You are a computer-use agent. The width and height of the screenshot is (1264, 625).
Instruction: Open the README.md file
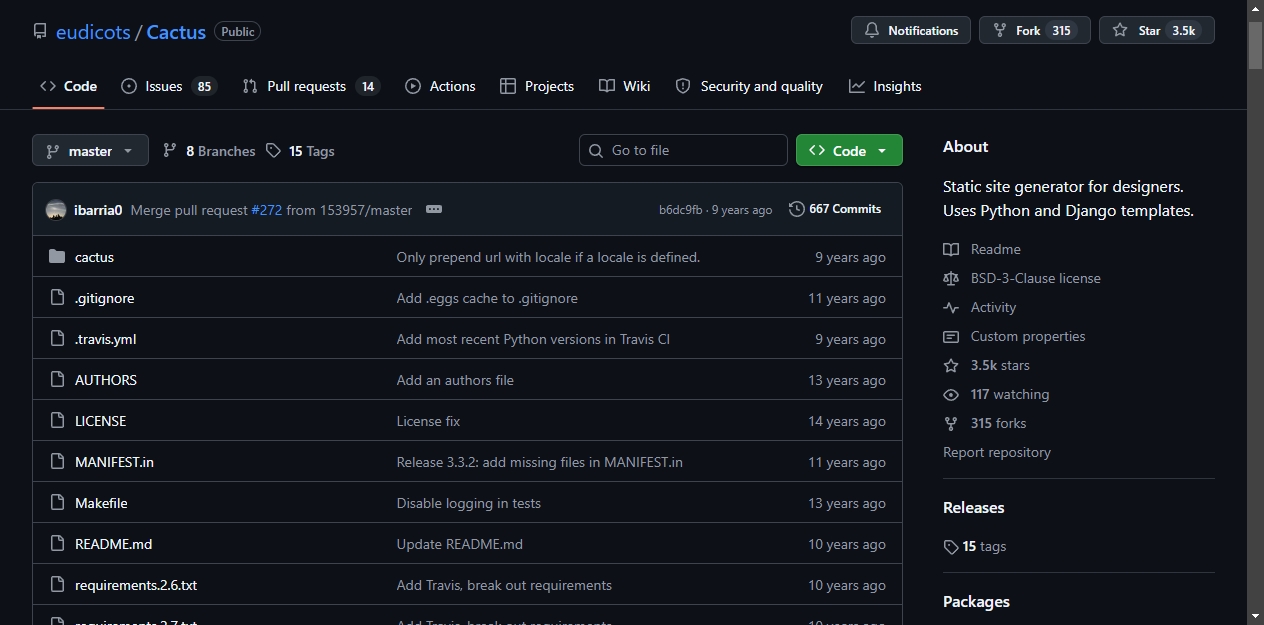tap(113, 544)
